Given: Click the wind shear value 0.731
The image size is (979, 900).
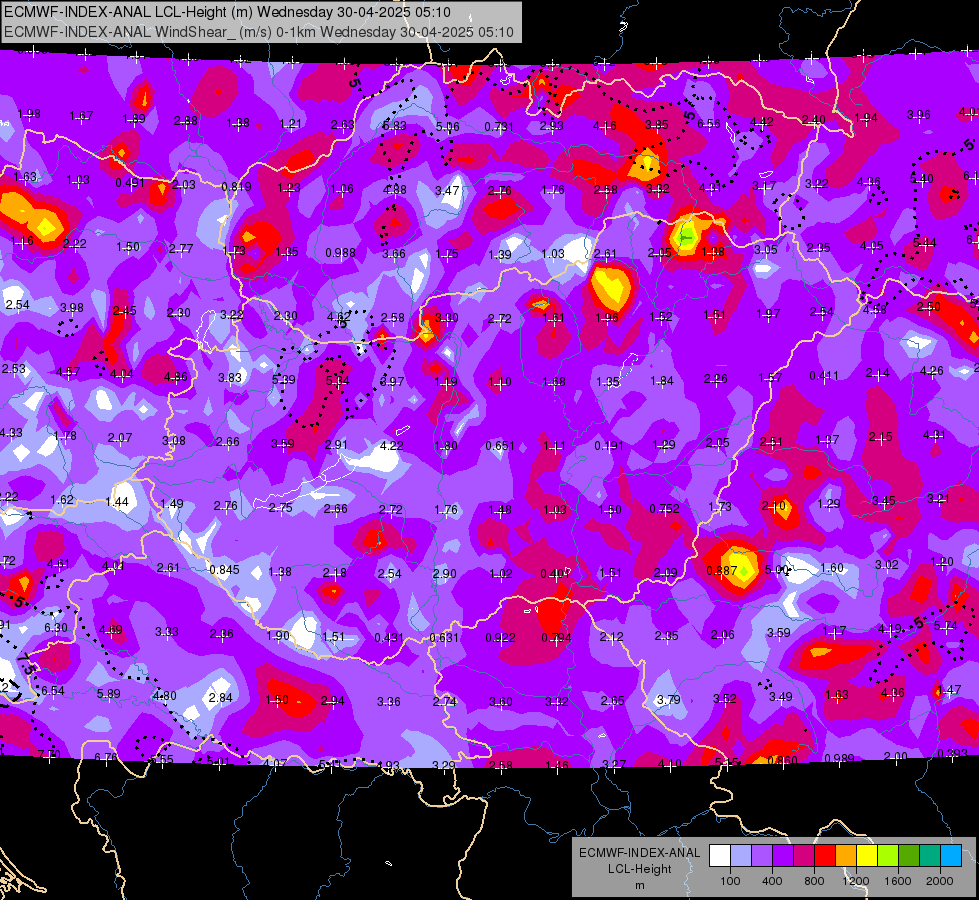Looking at the screenshot, I should 499,127.
